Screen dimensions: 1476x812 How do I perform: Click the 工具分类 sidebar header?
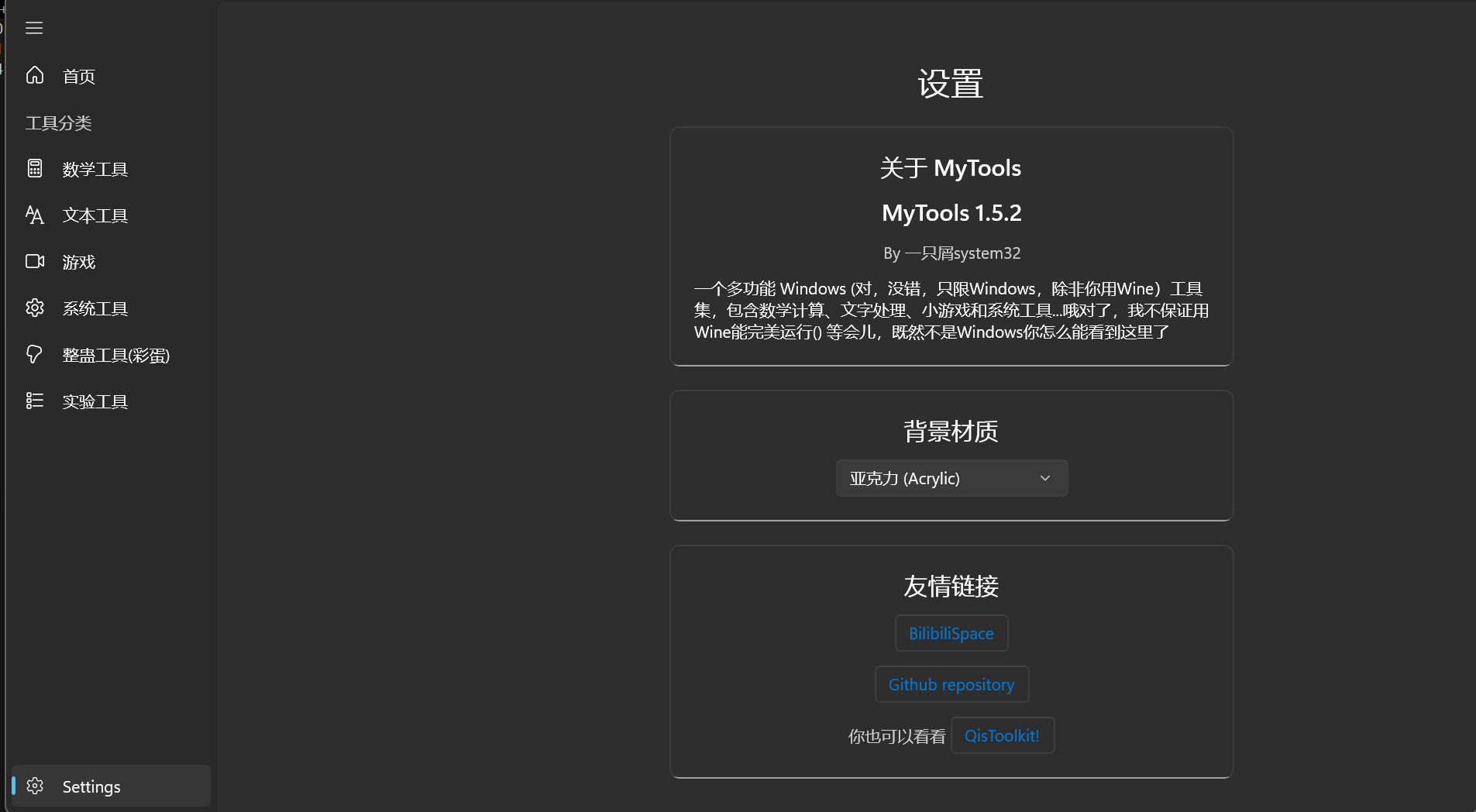[59, 122]
